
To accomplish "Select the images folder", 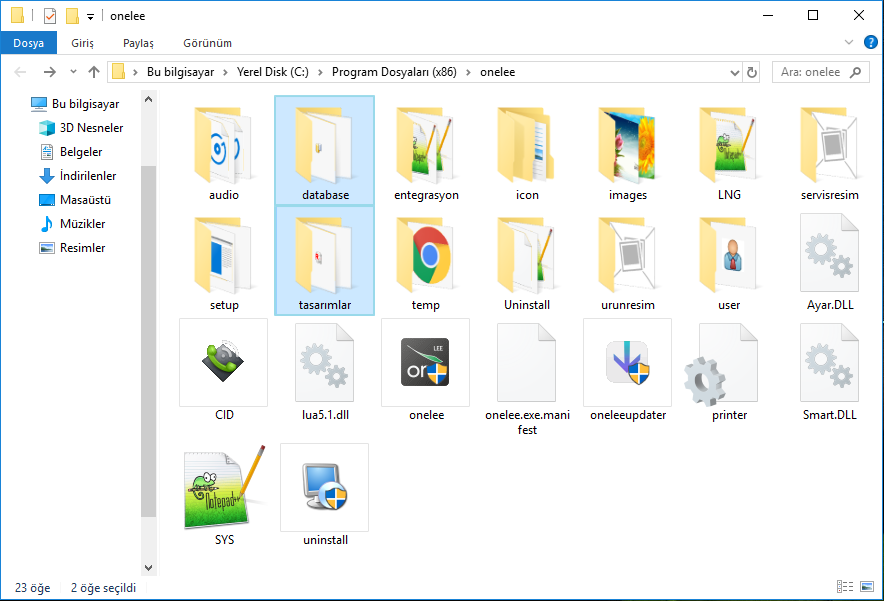I will coord(628,151).
